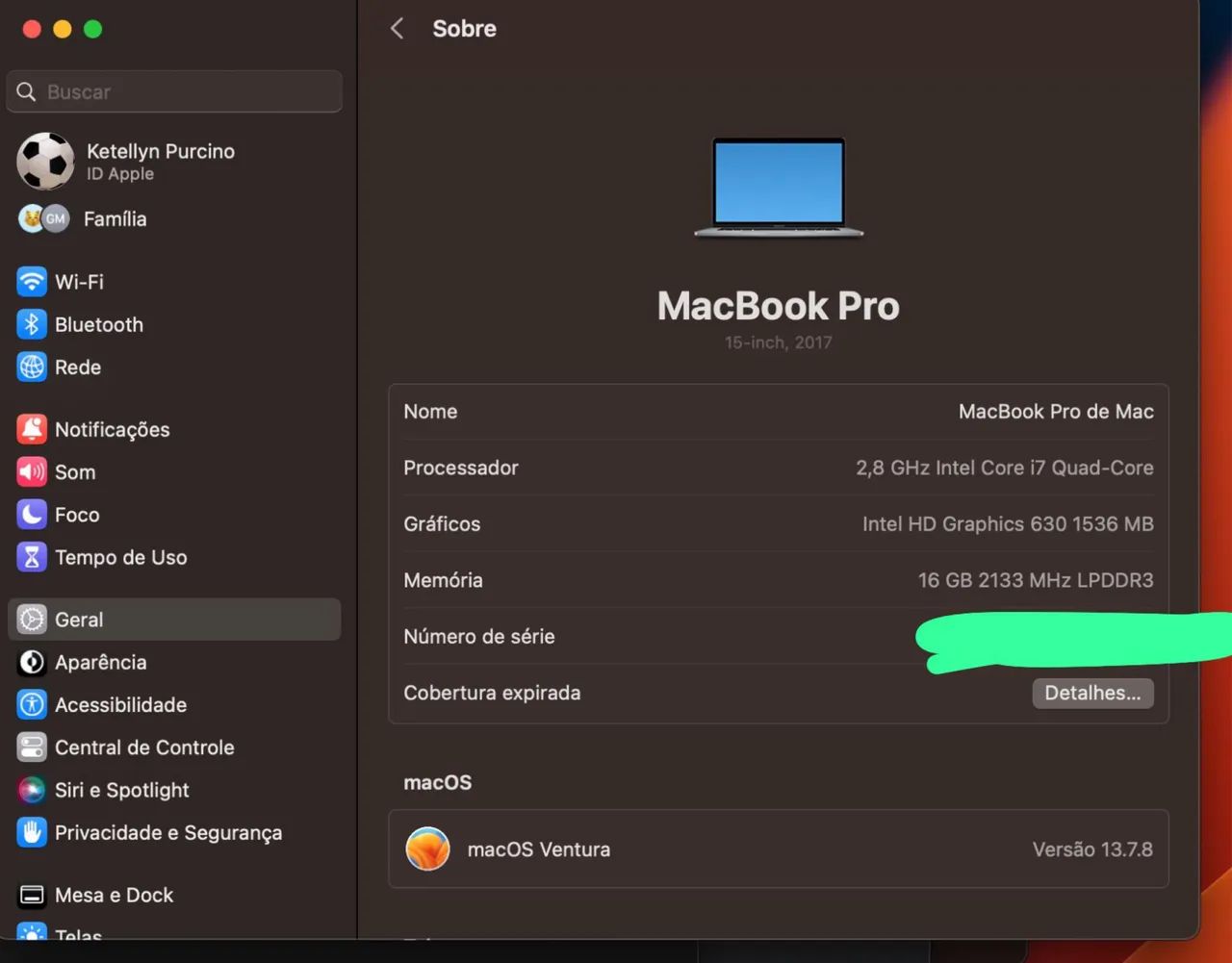Open Família sidebar entry
Image resolution: width=1232 pixels, height=963 pixels.
click(x=174, y=218)
